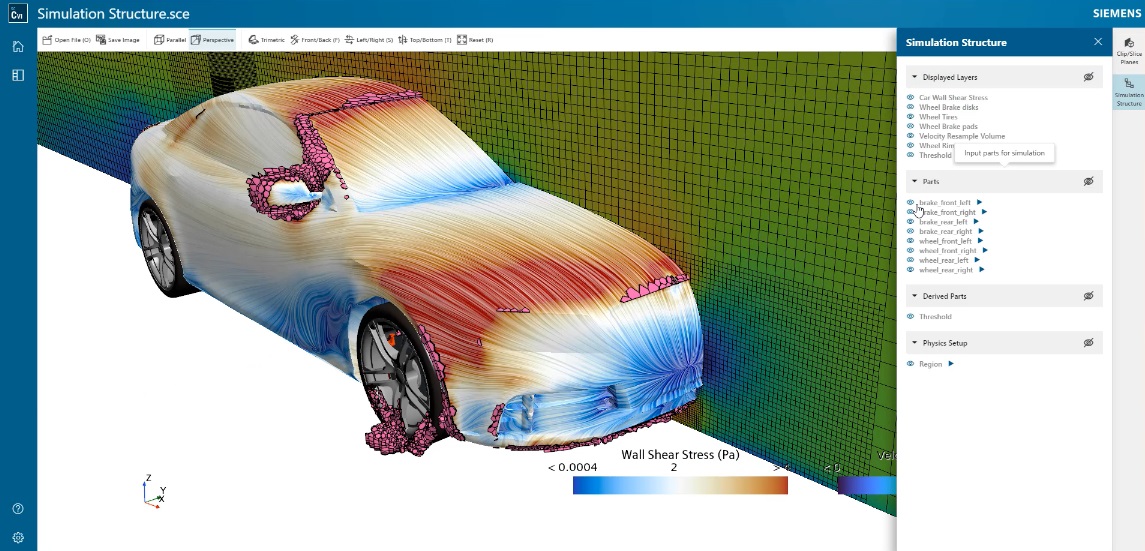Click the Wall Shear Stress color bar
The height and width of the screenshot is (551, 1145).
click(x=680, y=485)
